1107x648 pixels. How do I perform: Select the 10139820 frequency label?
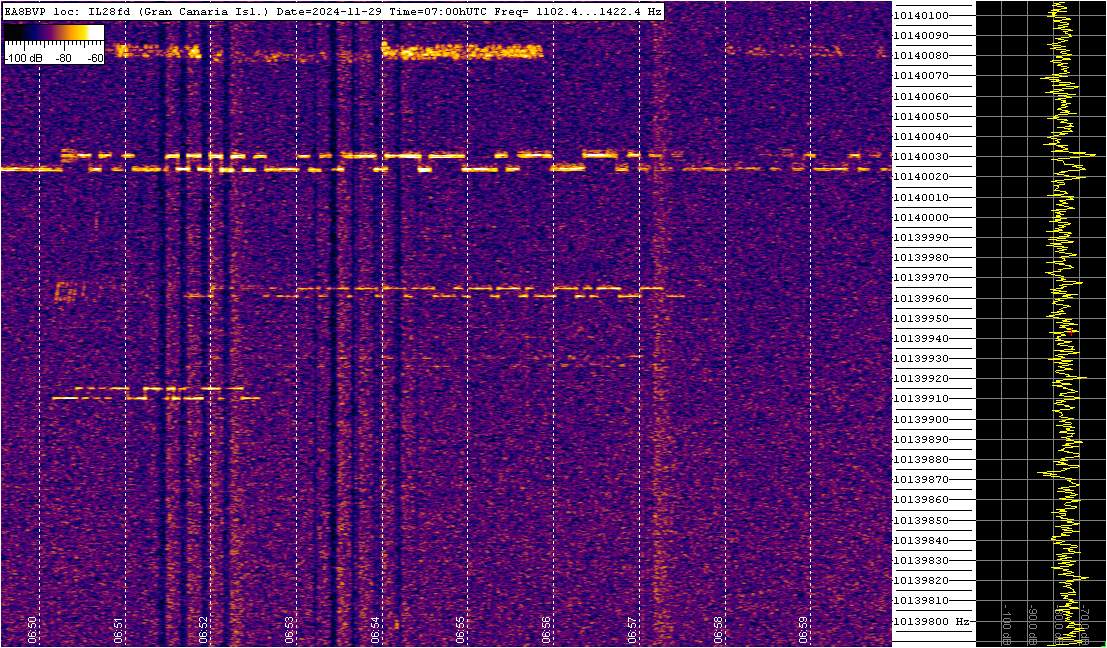click(922, 580)
